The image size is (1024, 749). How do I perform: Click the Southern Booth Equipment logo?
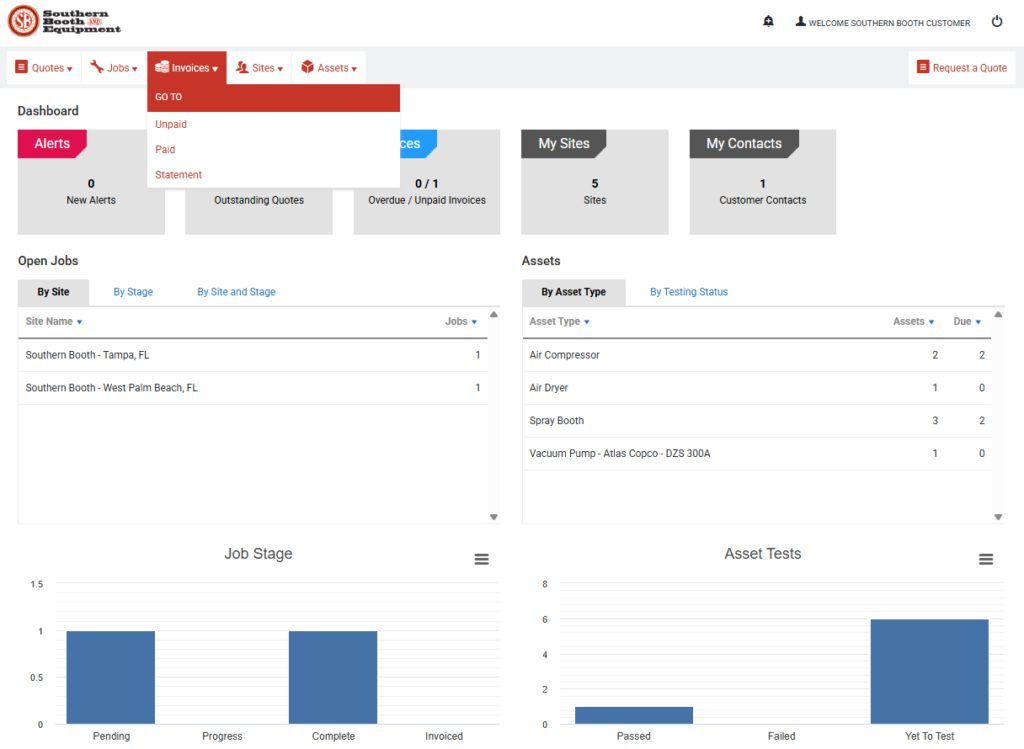(64, 21)
